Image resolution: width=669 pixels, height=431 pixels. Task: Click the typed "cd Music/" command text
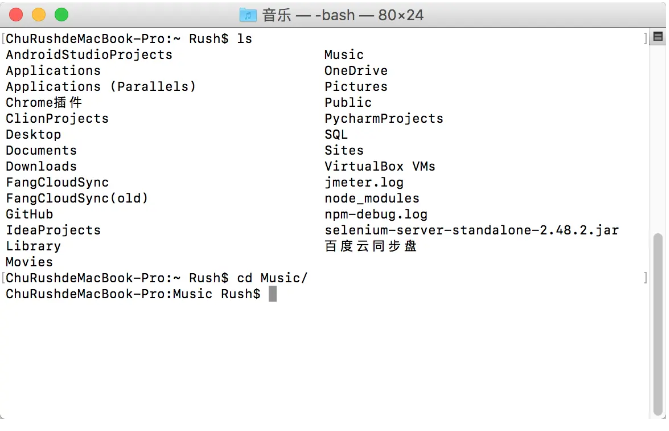[272, 278]
